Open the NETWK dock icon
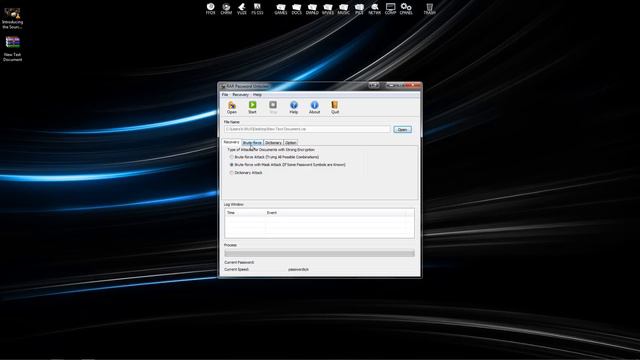Image resolution: width=640 pixels, height=360 pixels. point(375,9)
